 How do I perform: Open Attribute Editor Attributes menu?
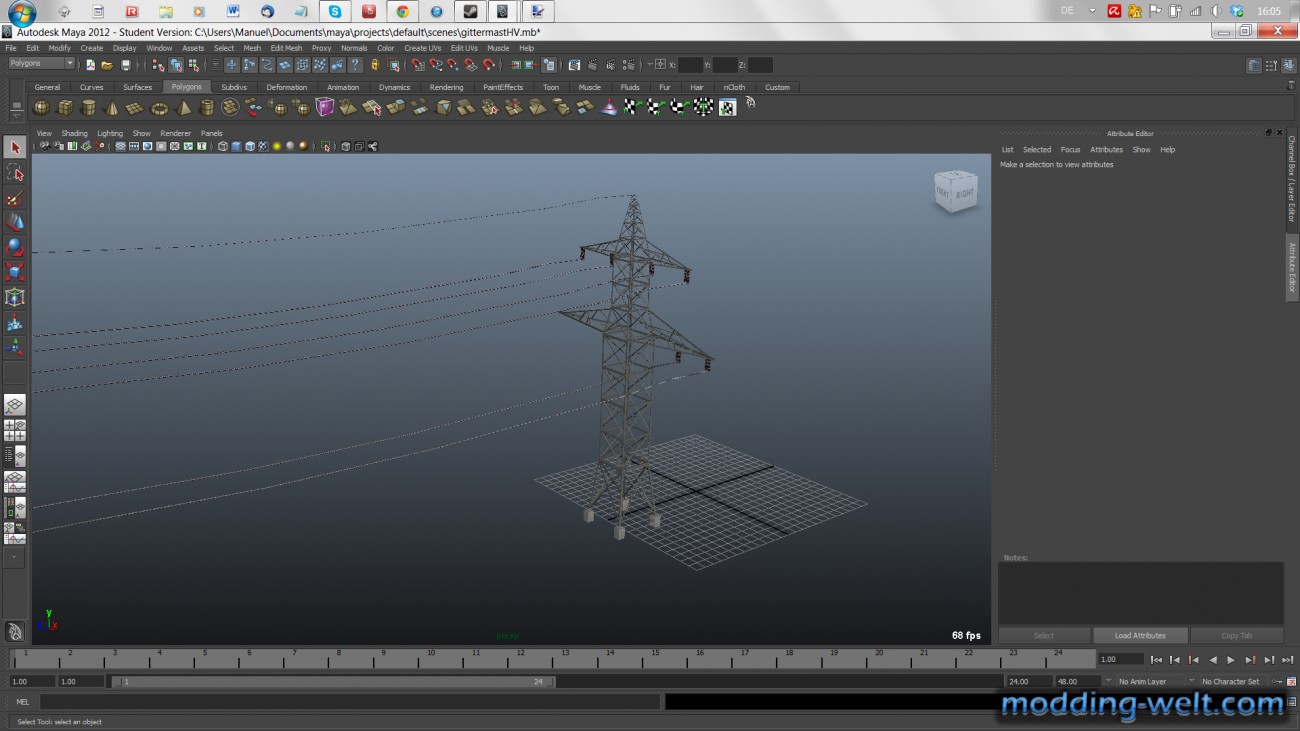click(1106, 150)
